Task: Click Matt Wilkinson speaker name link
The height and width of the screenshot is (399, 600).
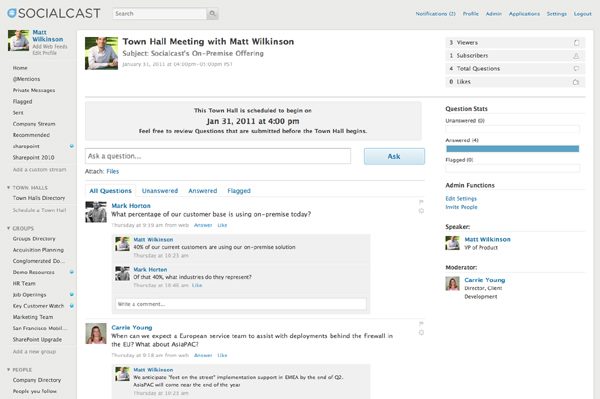Action: click(488, 239)
